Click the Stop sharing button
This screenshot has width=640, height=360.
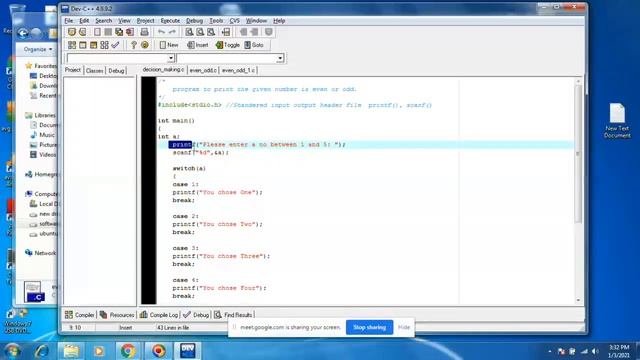369,327
